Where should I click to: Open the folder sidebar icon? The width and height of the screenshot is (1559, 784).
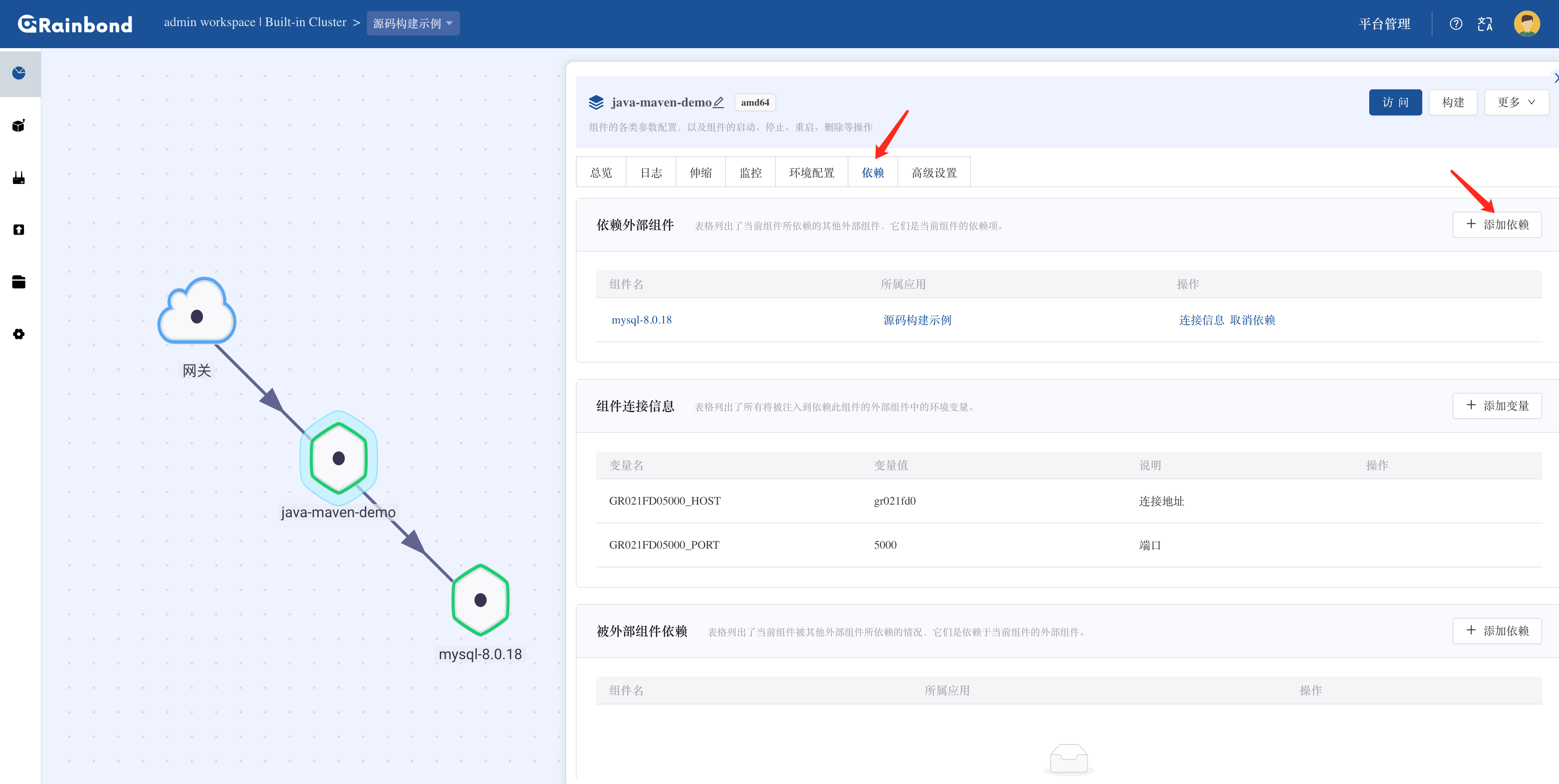click(19, 282)
